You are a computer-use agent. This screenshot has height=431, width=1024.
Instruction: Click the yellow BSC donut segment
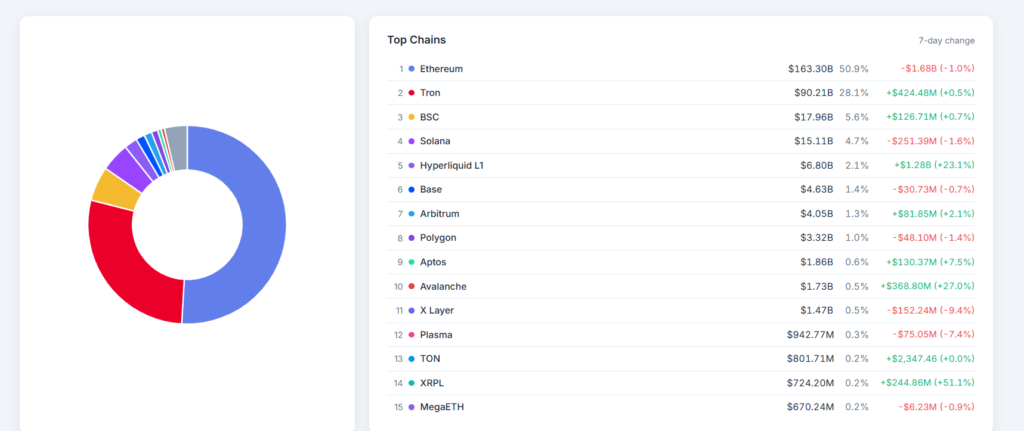click(x=115, y=189)
